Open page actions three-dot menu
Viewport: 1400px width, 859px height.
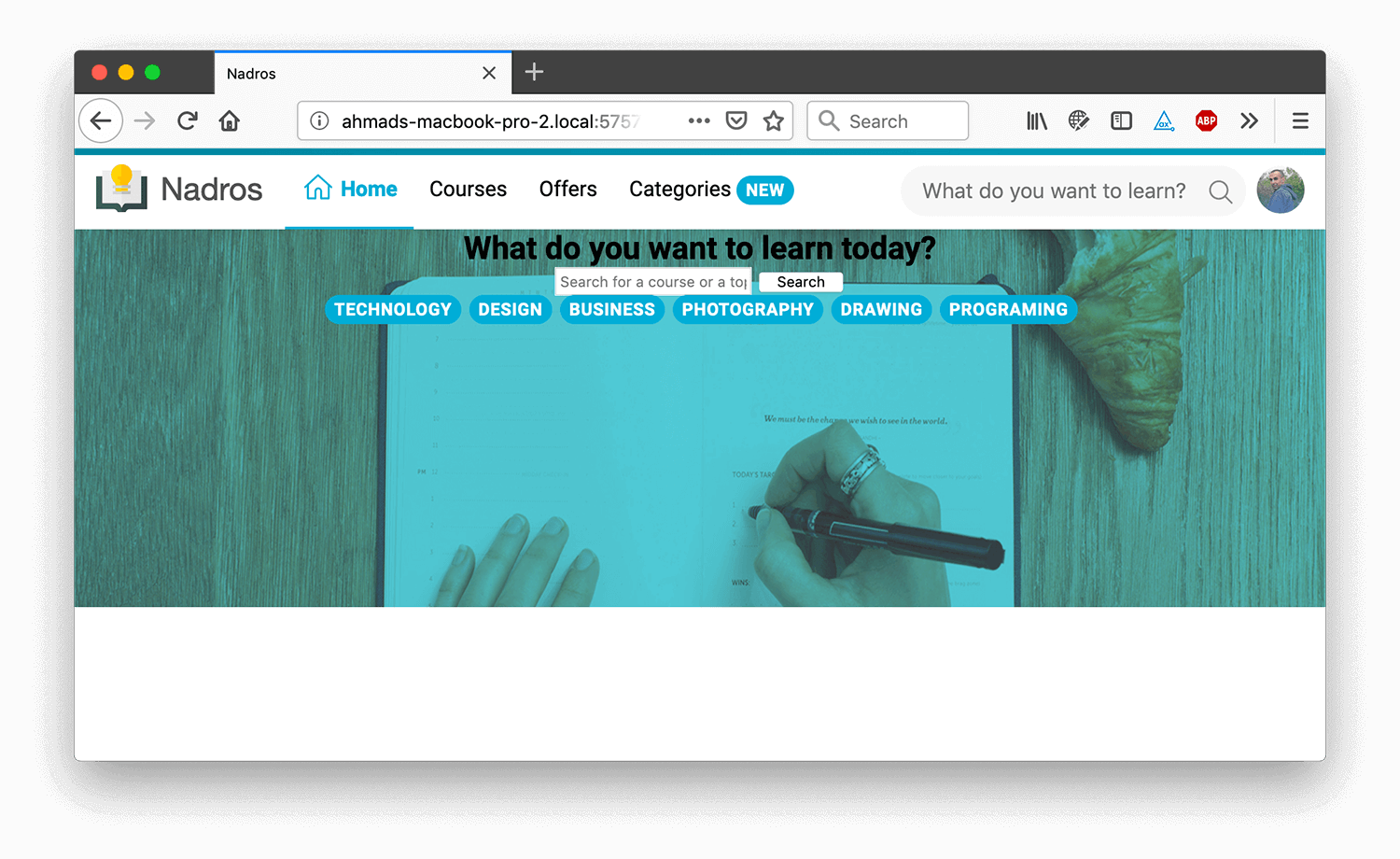[x=699, y=120]
